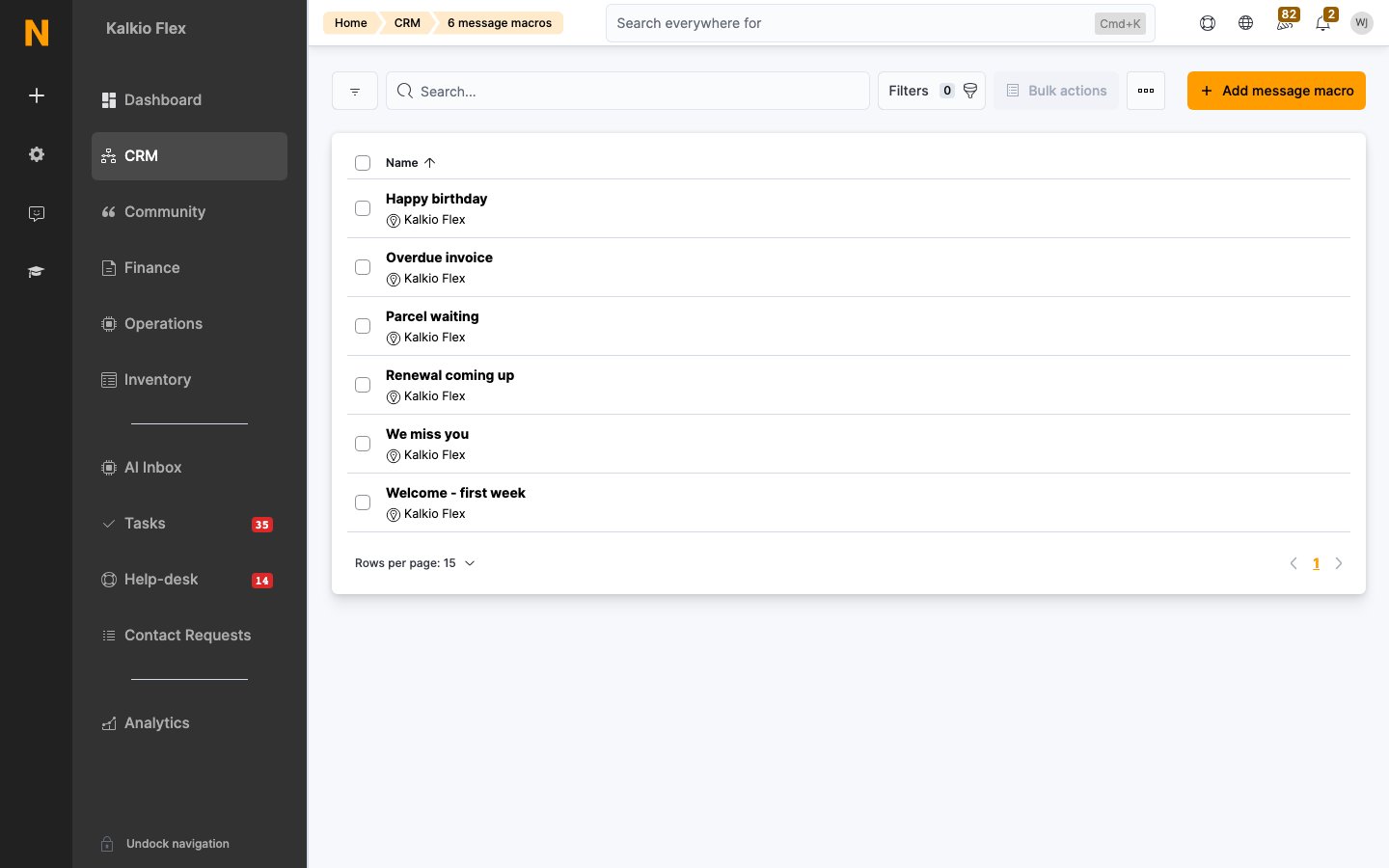Open the chat feedback icon in left rail
The width and height of the screenshot is (1389, 868).
click(37, 213)
